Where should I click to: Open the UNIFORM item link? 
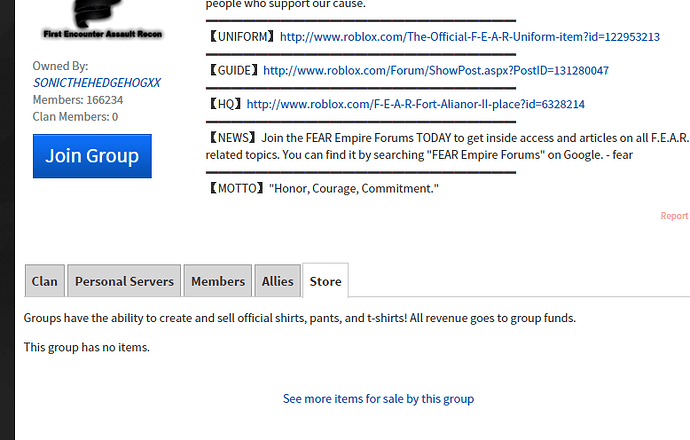(470, 37)
